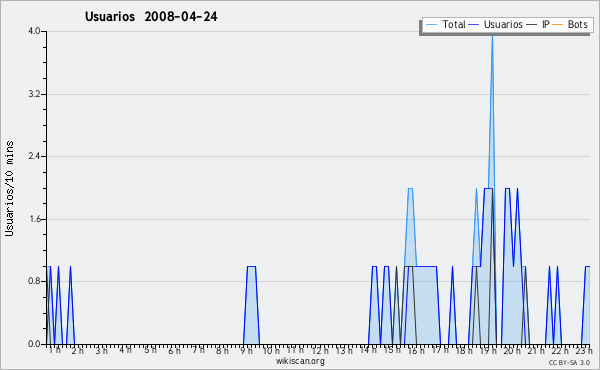The width and height of the screenshot is (600, 370).
Task: Click the y-axis value '0.8'
Action: [34, 282]
